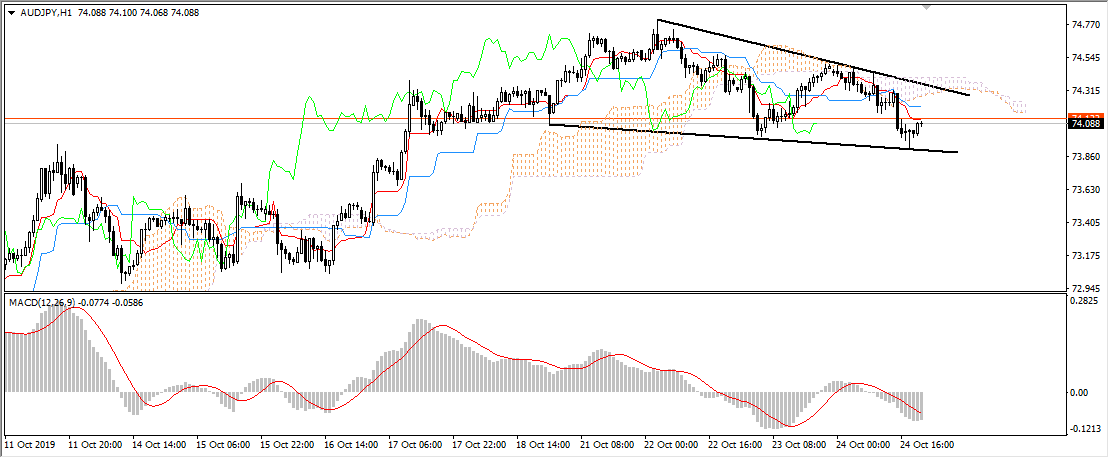Click the 11 Oct 20:00 time label
Screen dimensions: 1109x458
95,445
